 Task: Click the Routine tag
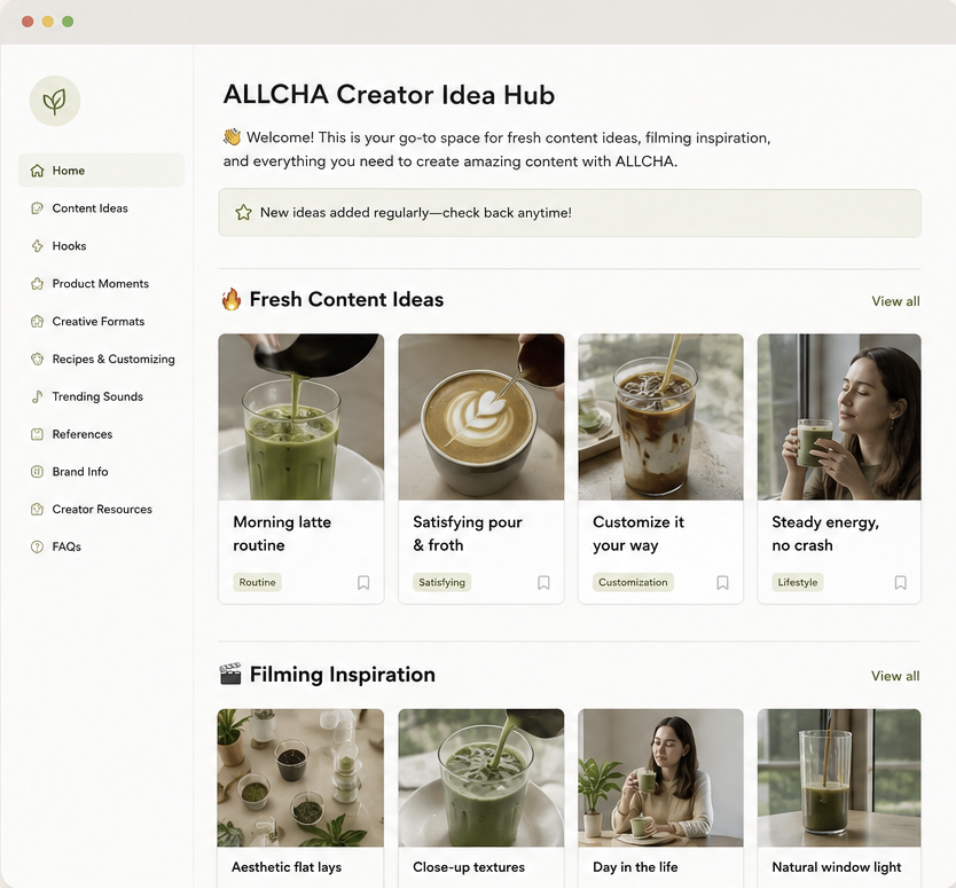(257, 582)
